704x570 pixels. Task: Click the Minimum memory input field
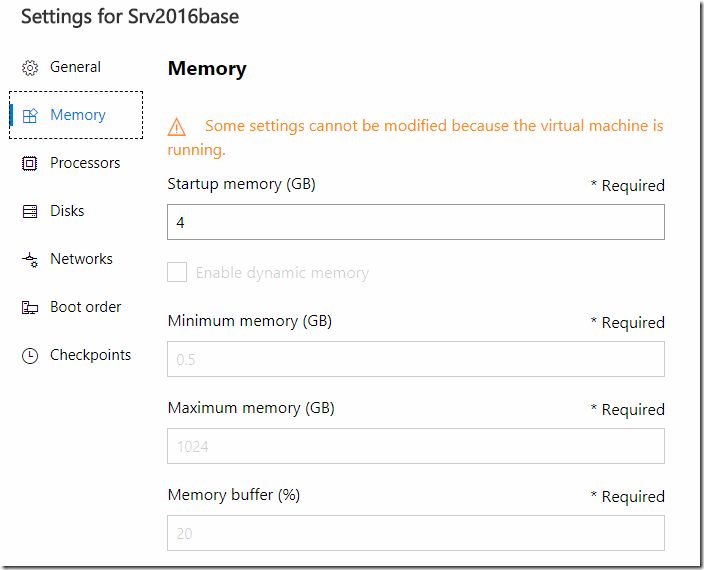pos(415,359)
